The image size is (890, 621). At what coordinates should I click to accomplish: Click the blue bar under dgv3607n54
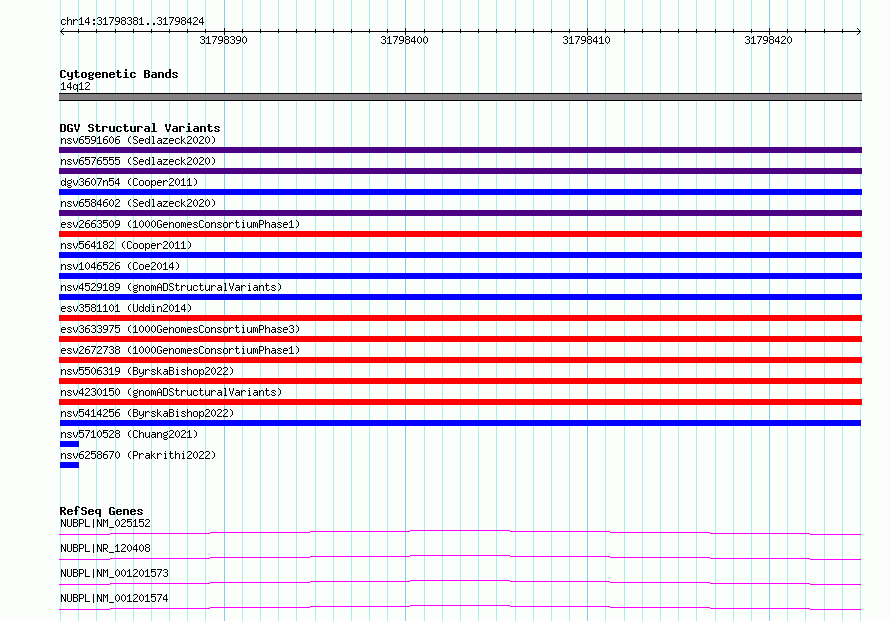point(460,192)
